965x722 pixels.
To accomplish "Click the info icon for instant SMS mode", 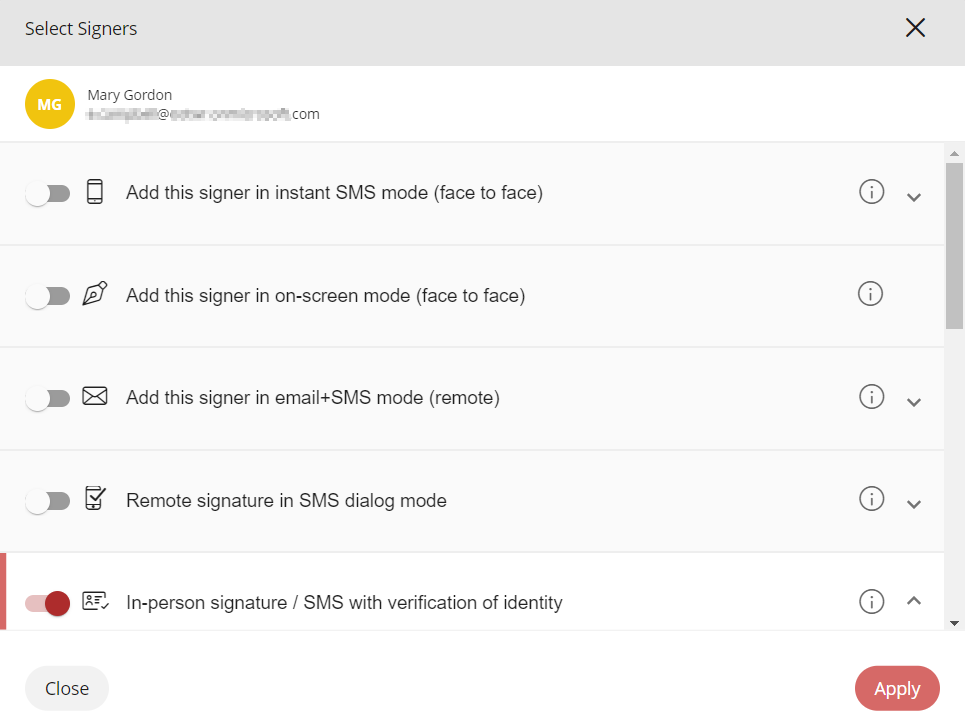I will pos(872,192).
